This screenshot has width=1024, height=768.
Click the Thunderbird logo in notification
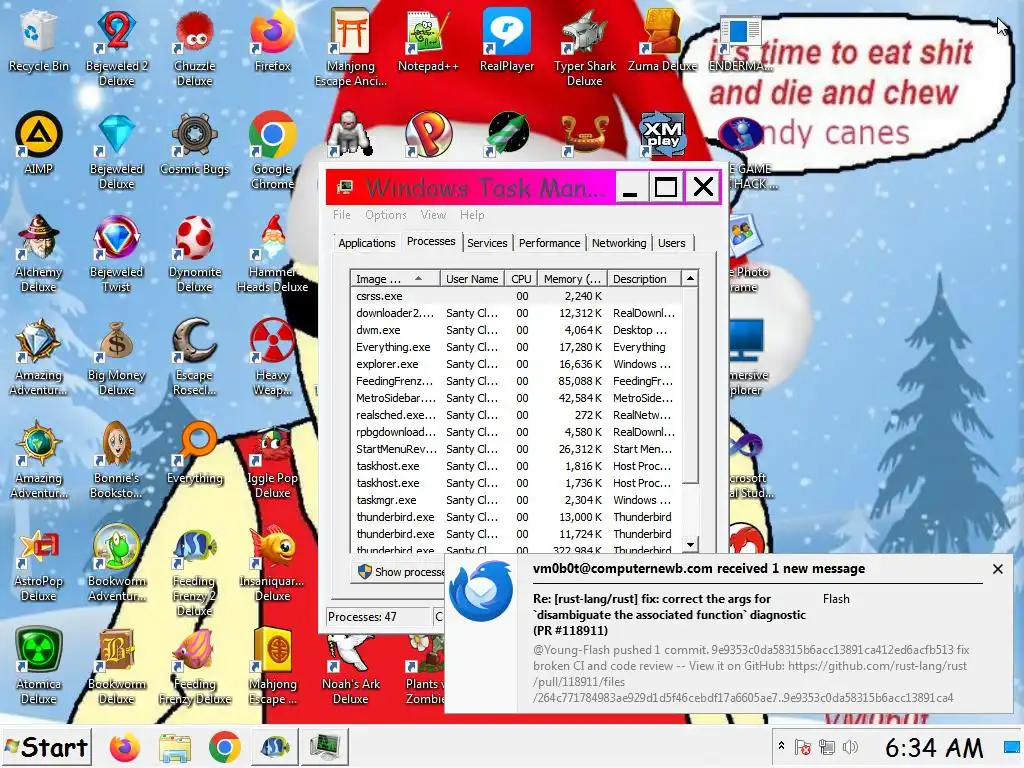click(x=482, y=591)
